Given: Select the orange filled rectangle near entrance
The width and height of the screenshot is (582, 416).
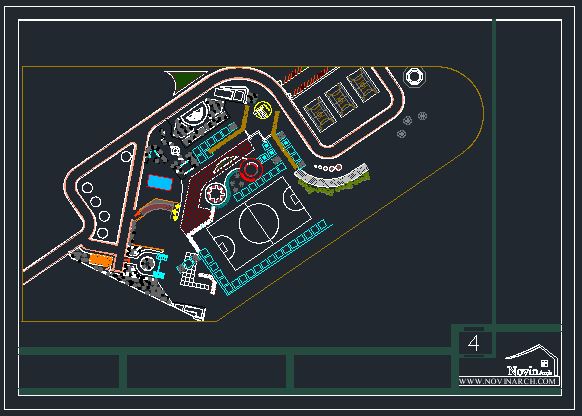Looking at the screenshot, I should tap(100, 259).
